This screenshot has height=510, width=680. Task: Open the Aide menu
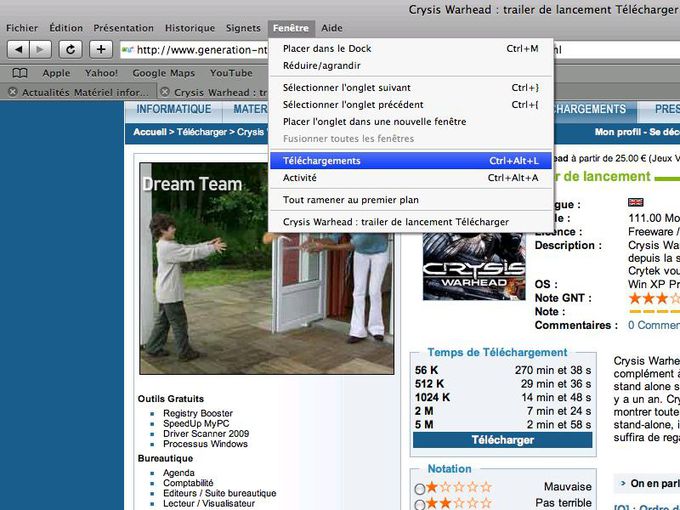[x=332, y=28]
